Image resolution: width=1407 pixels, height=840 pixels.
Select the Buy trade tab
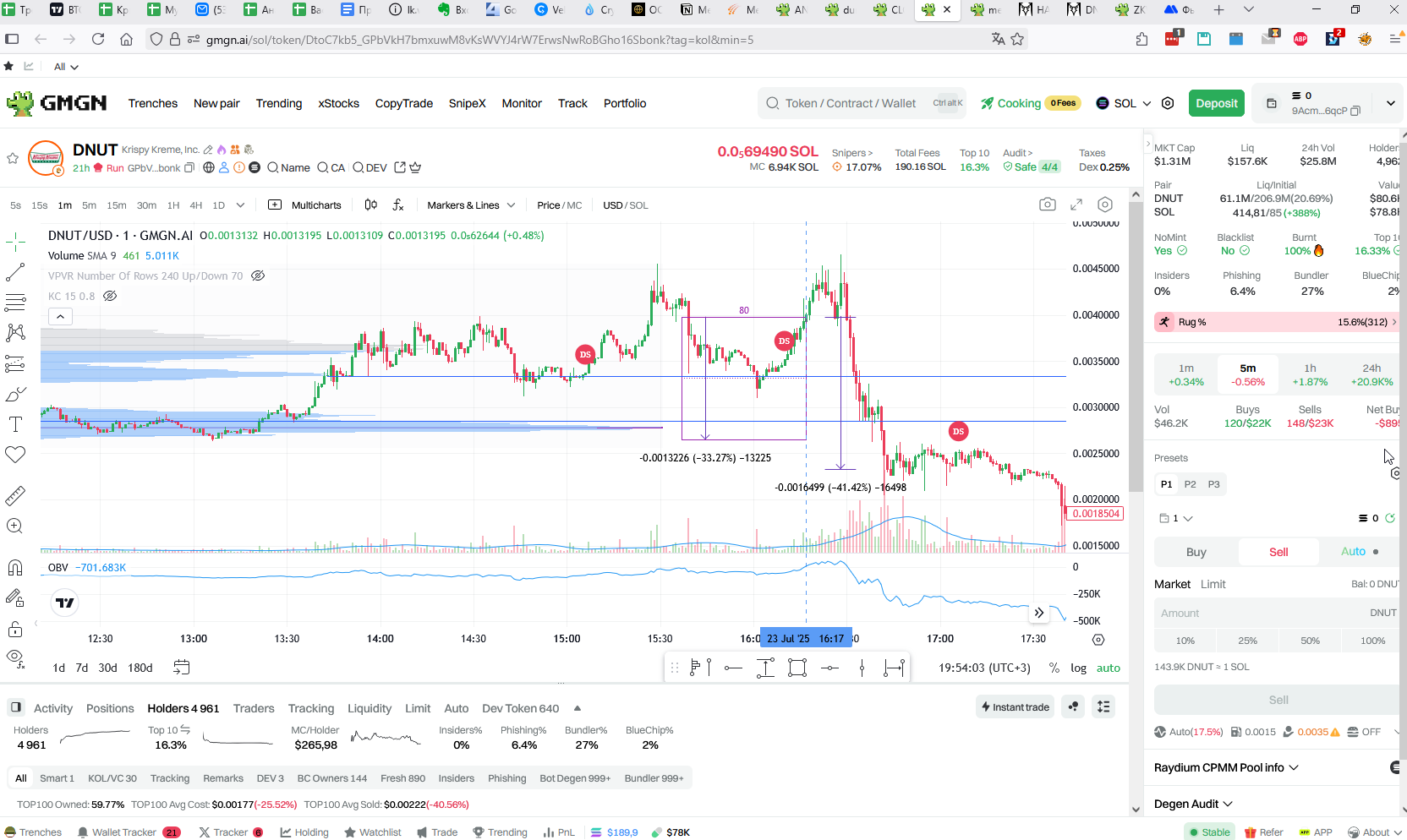(1196, 552)
